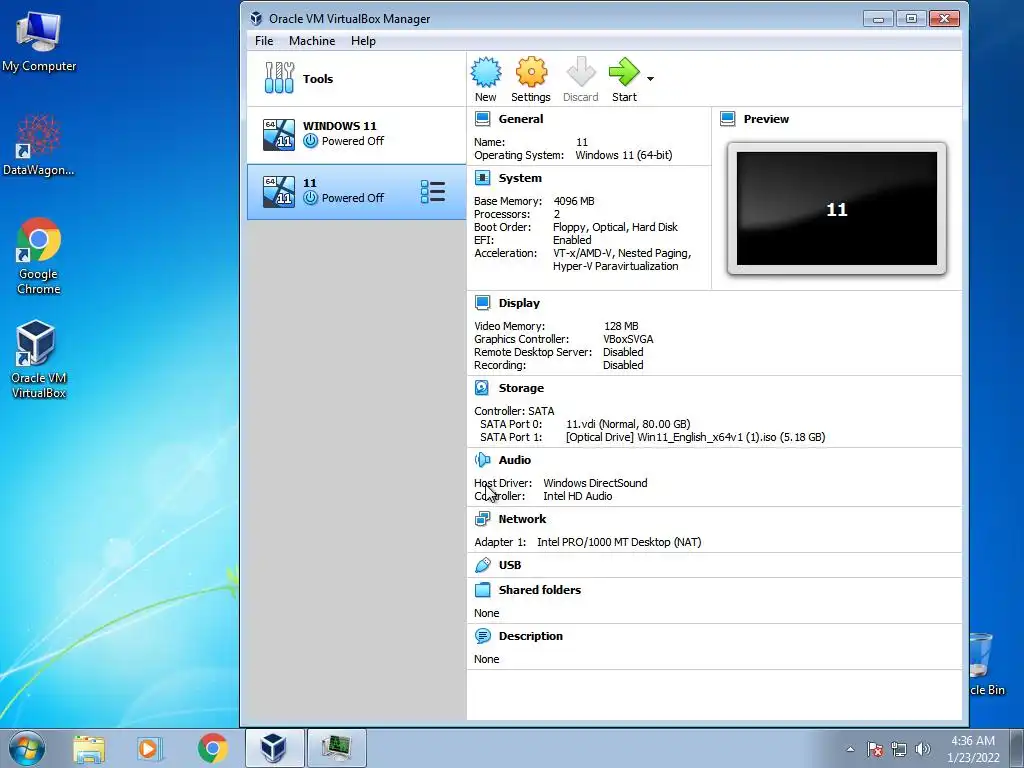Click the General section heading
The width and height of the screenshot is (1024, 768).
point(520,119)
